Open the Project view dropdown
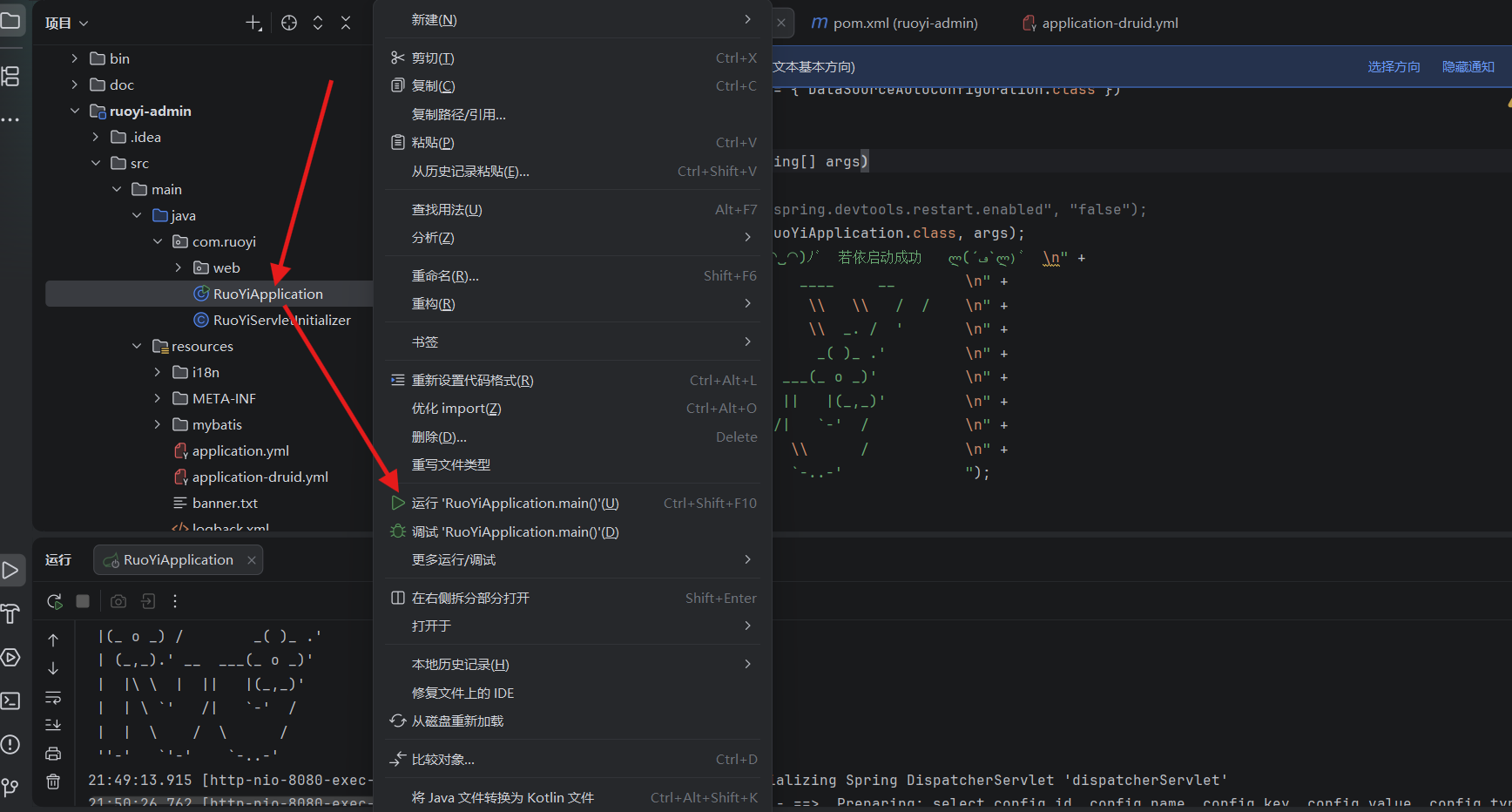 tap(66, 24)
